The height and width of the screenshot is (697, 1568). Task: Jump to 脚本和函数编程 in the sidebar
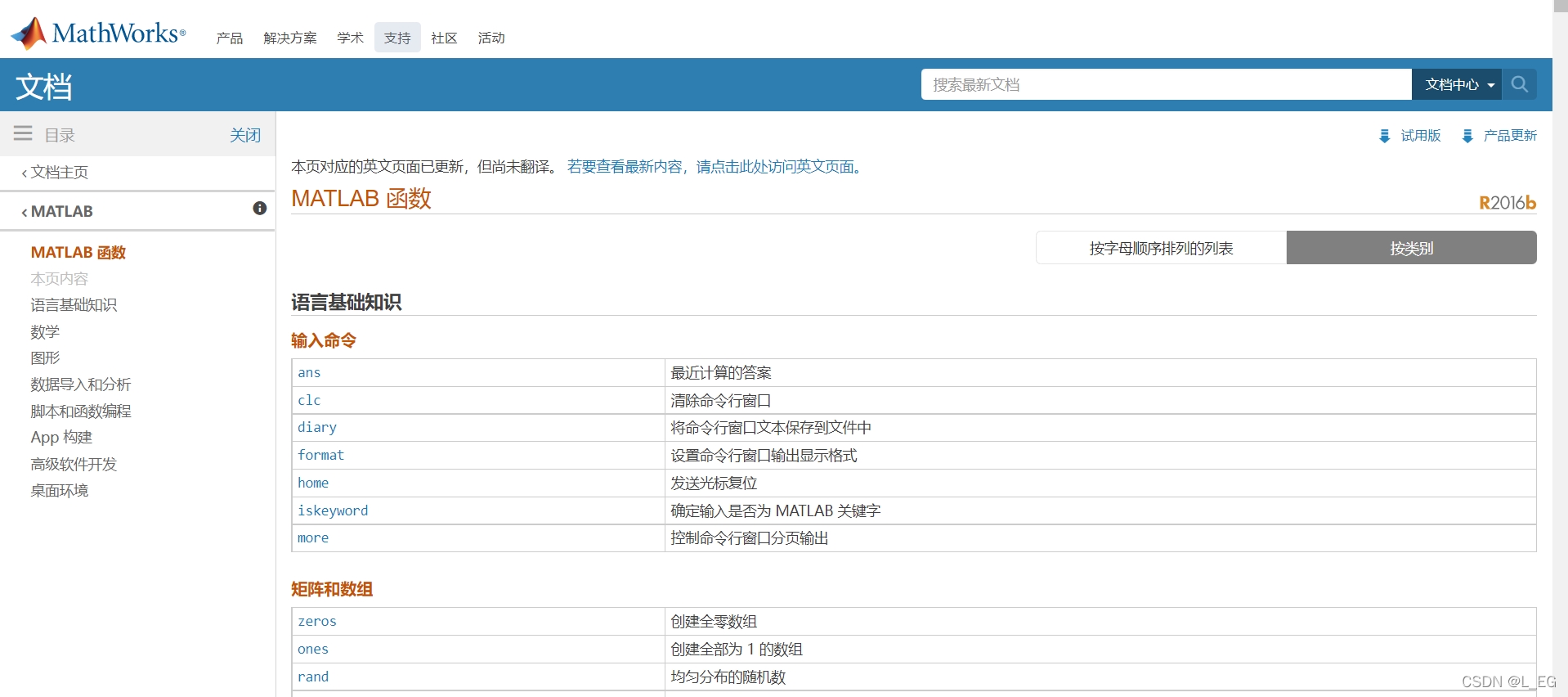tap(81, 411)
